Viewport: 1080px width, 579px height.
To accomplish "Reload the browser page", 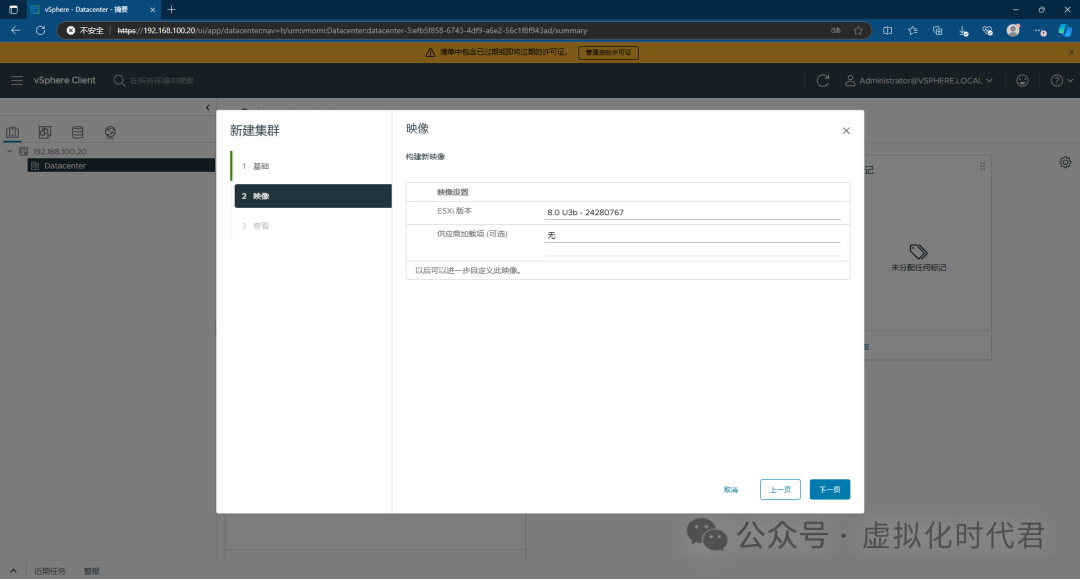I will coord(41,30).
